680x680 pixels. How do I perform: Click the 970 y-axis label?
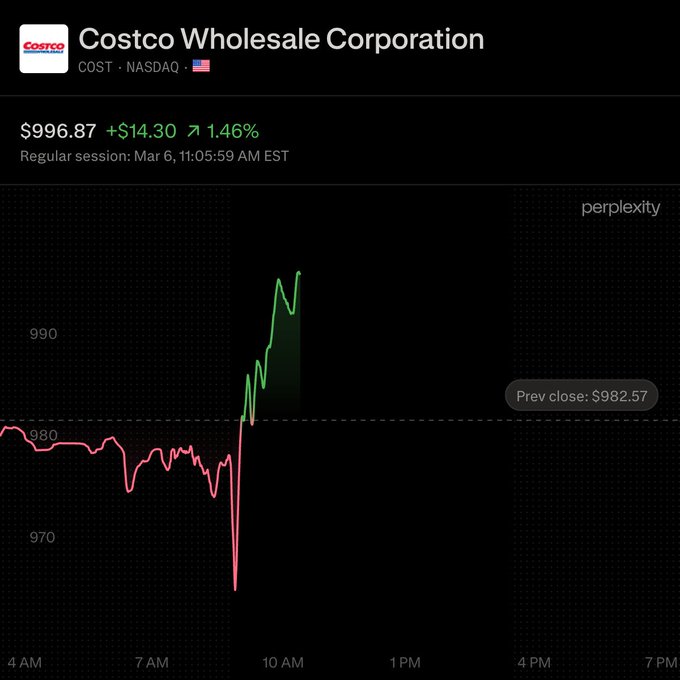[42, 537]
